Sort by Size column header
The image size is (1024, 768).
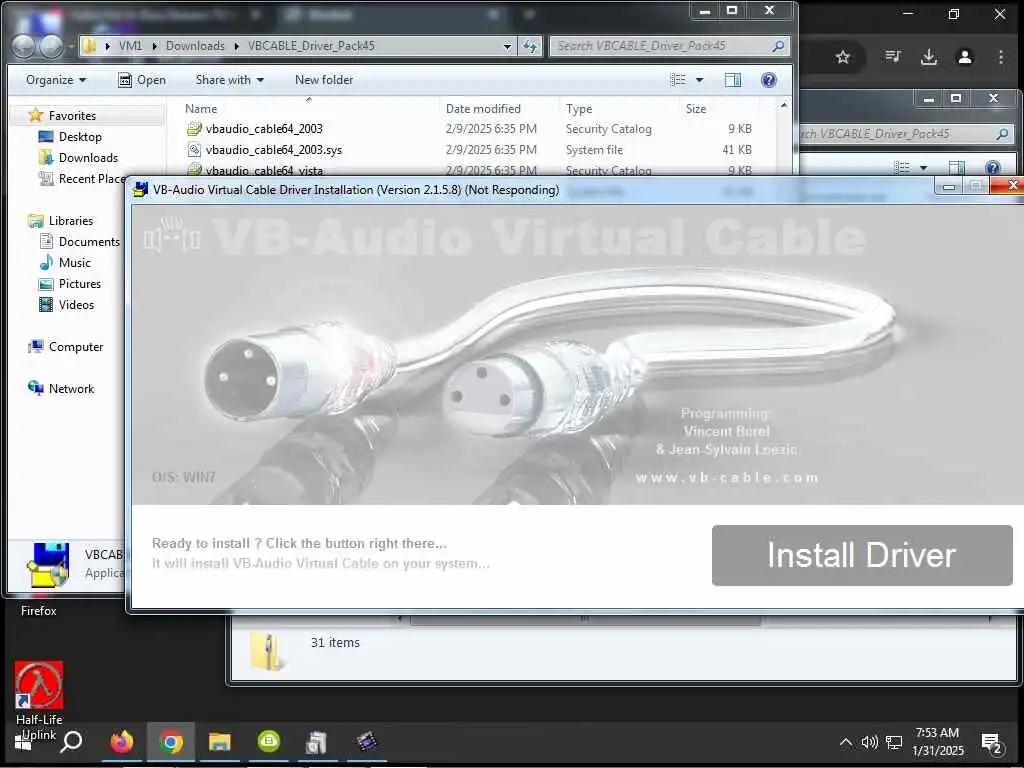696,108
